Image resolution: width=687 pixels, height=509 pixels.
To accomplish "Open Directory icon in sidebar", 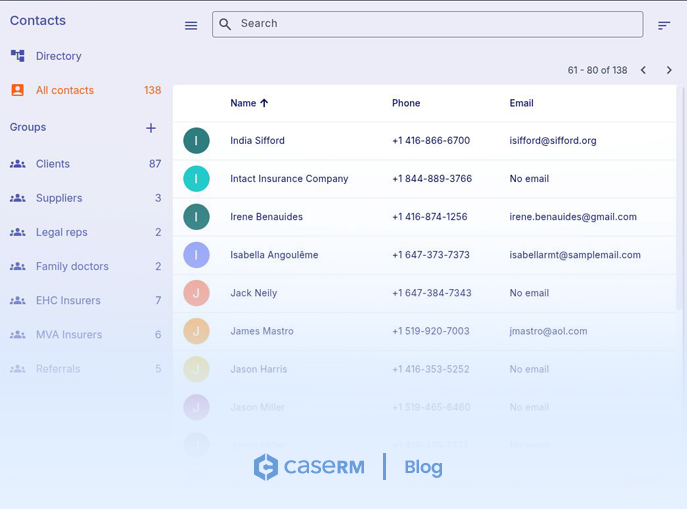I will [x=18, y=56].
